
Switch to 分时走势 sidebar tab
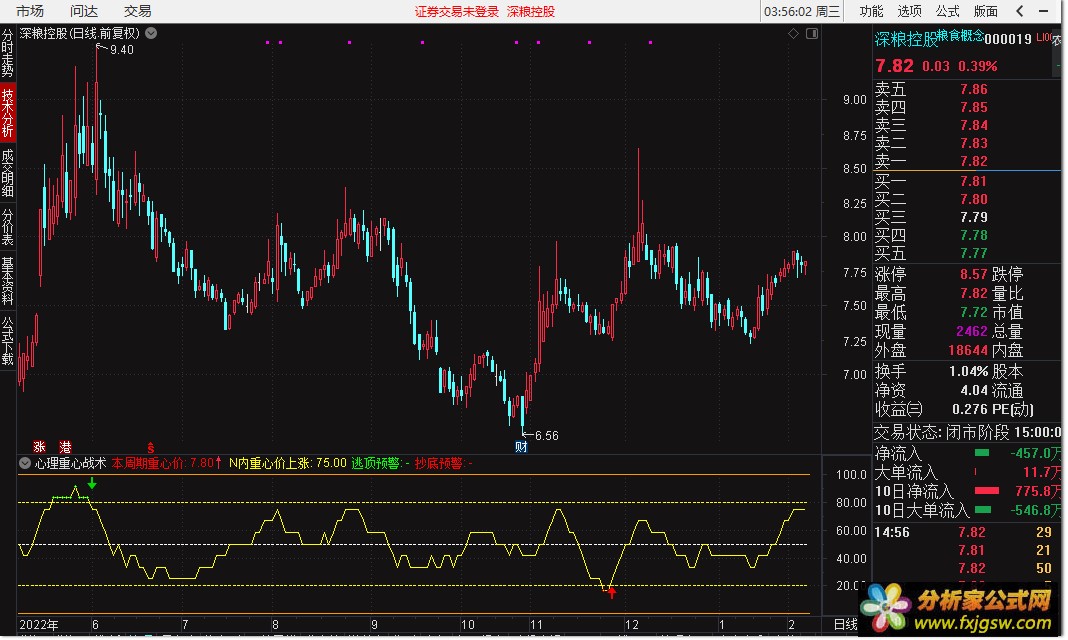pyautogui.click(x=7, y=53)
